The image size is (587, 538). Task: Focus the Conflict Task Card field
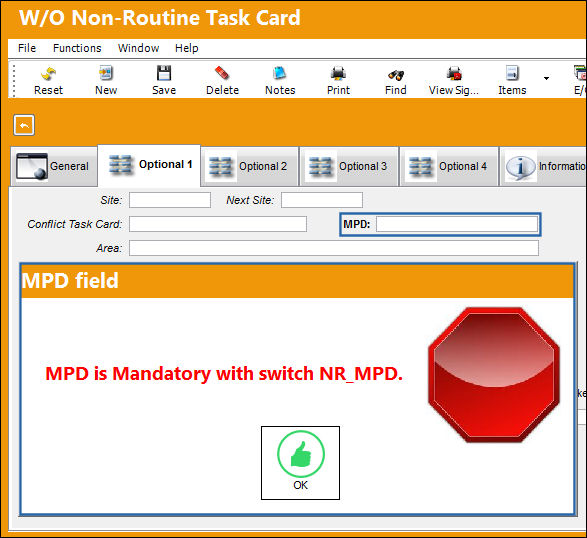tap(218, 224)
